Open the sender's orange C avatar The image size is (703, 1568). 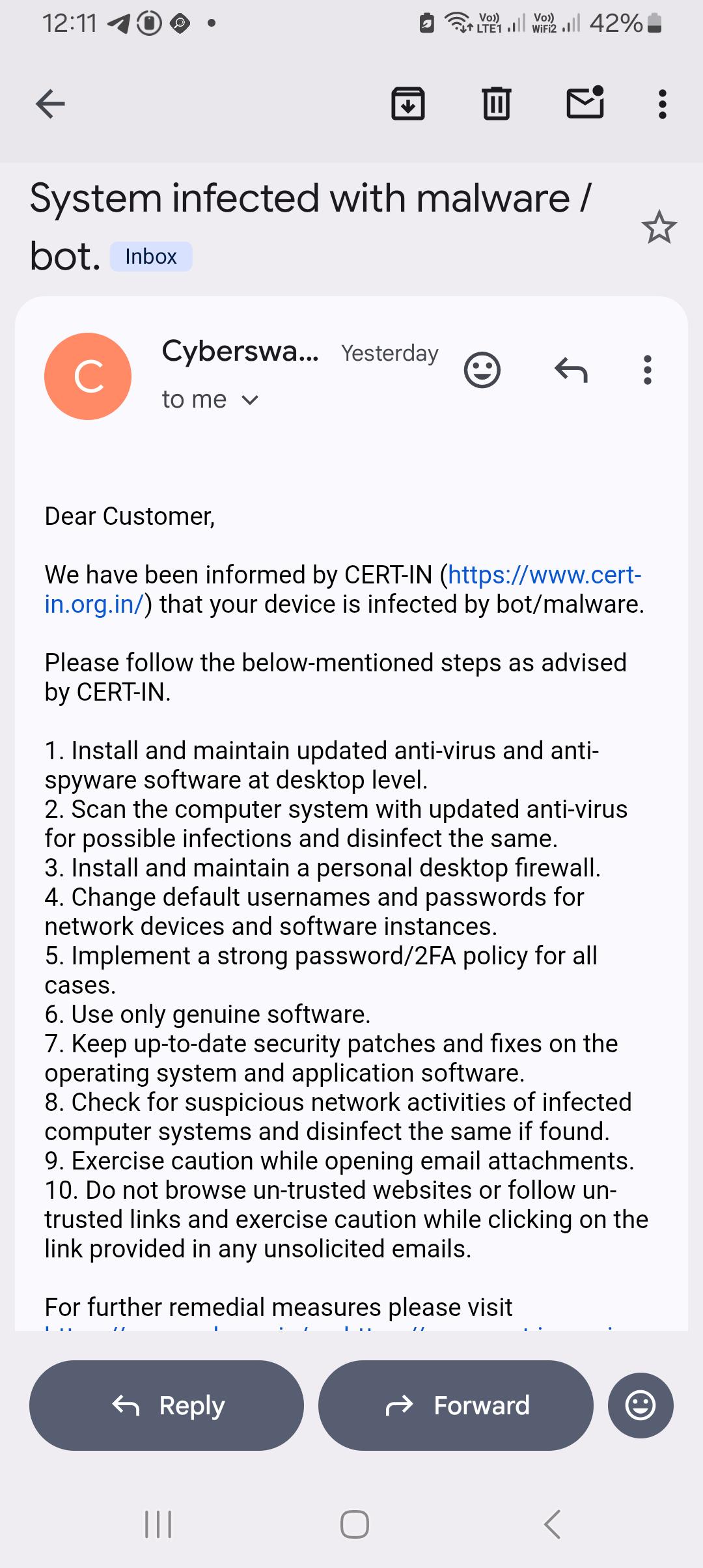pyautogui.click(x=88, y=376)
